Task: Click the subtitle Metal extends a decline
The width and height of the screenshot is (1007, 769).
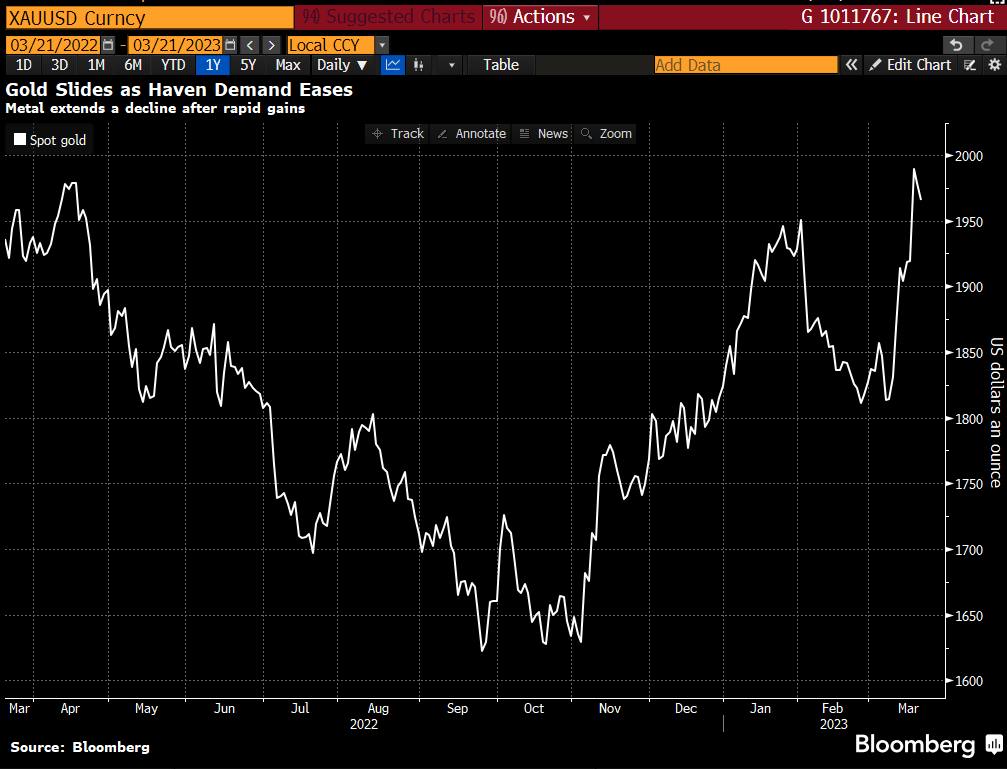Action: (x=155, y=109)
